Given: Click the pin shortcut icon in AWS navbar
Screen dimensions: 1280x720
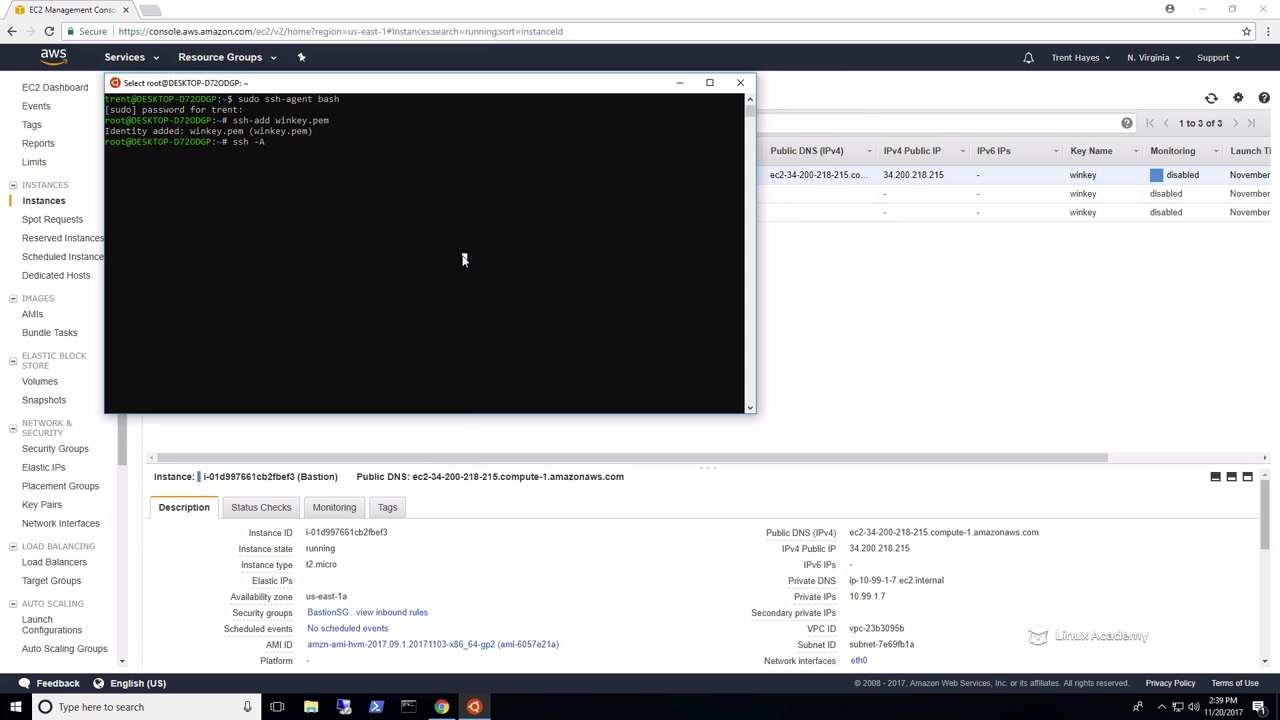Looking at the screenshot, I should tap(301, 57).
